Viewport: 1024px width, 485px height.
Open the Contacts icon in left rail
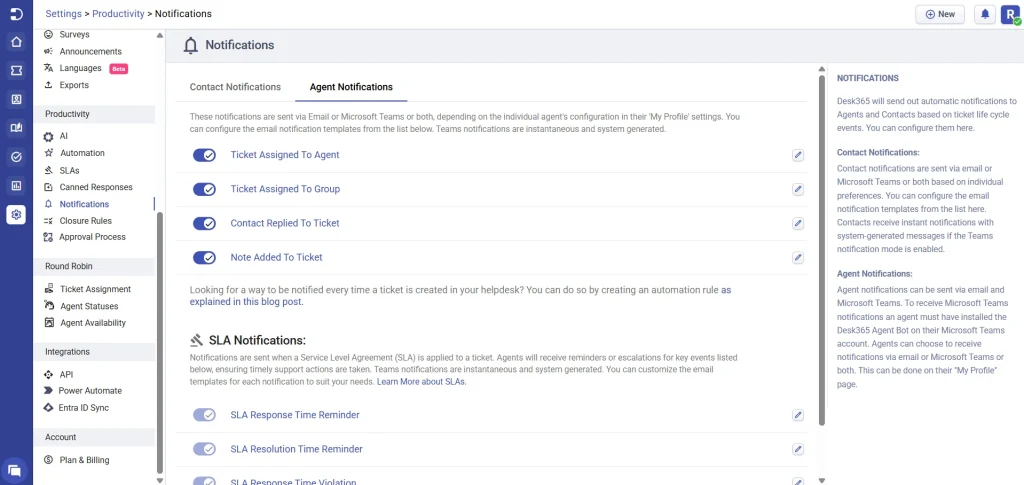point(16,99)
